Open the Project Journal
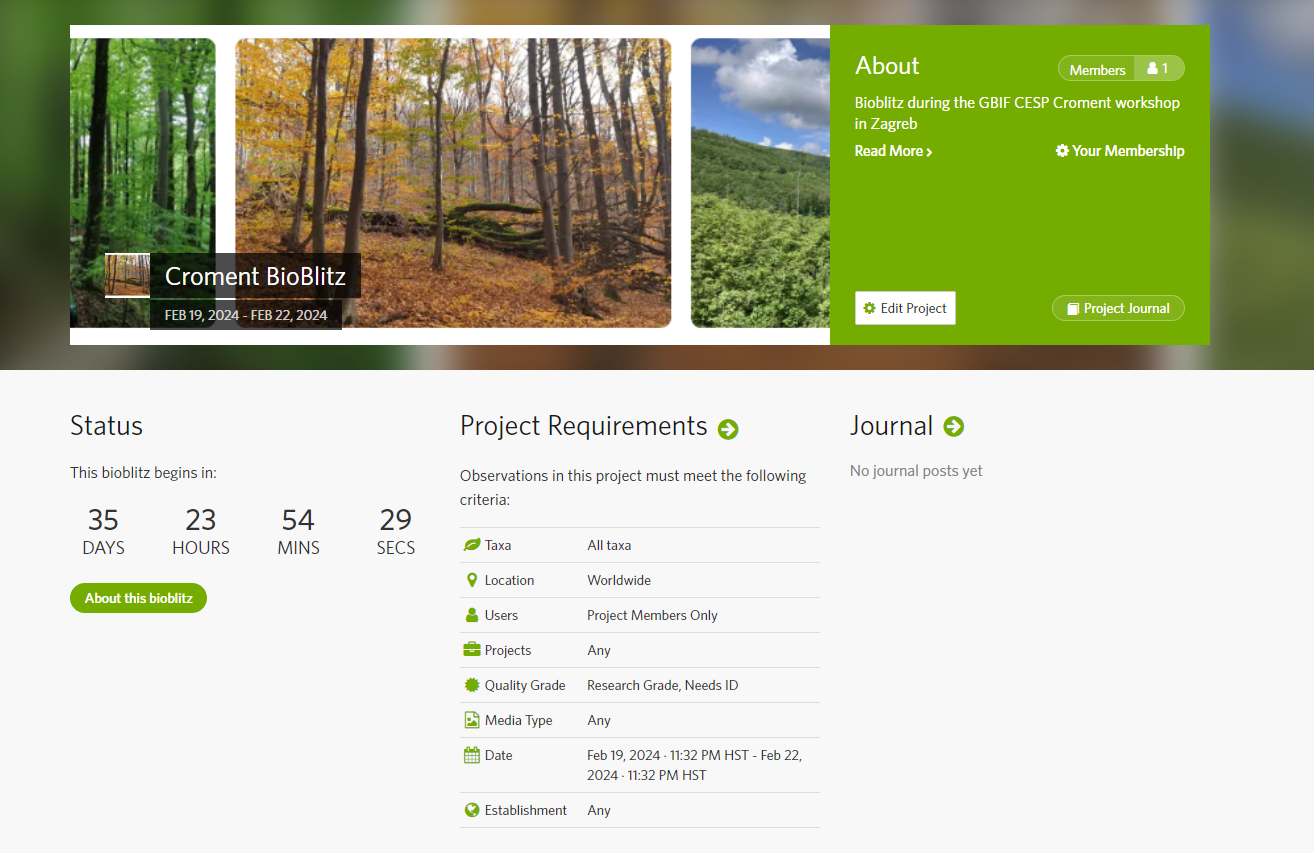1314x853 pixels. click(1118, 308)
